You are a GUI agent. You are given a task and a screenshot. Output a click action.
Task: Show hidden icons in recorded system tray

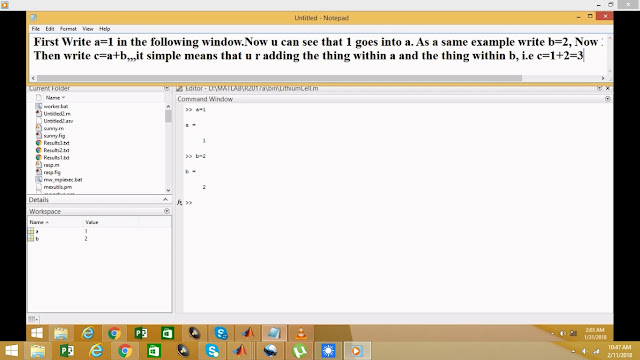click(552, 333)
